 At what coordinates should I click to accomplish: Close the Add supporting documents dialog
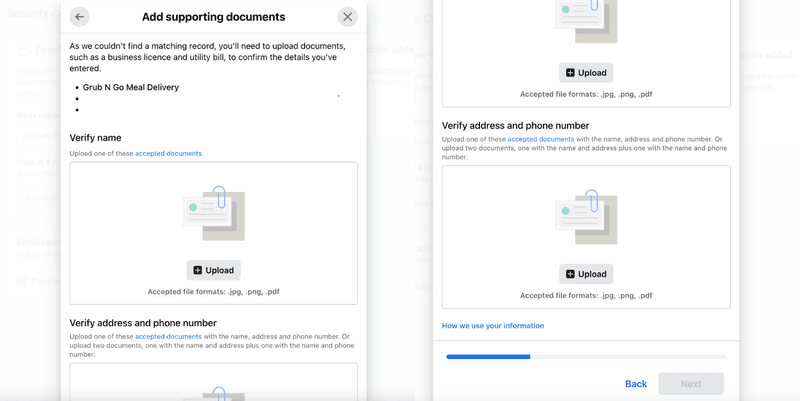click(347, 17)
